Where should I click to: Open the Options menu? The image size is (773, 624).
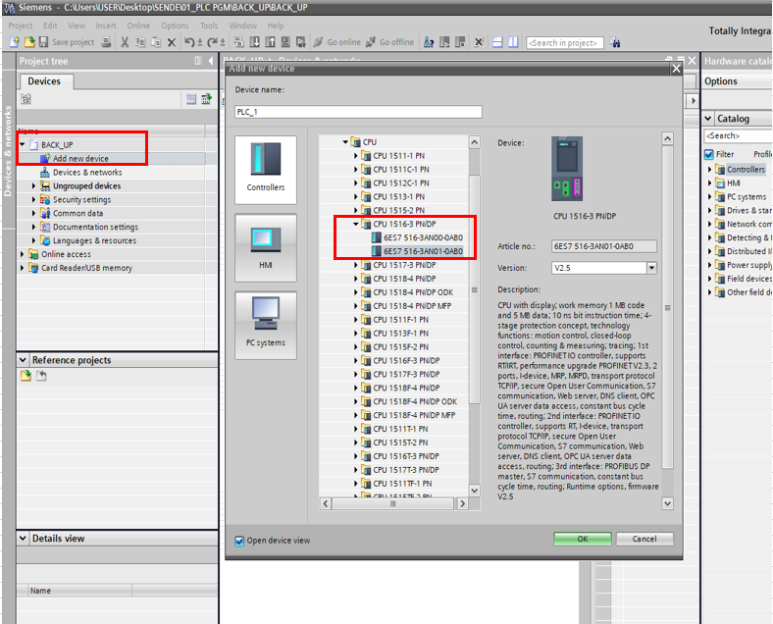[175, 26]
